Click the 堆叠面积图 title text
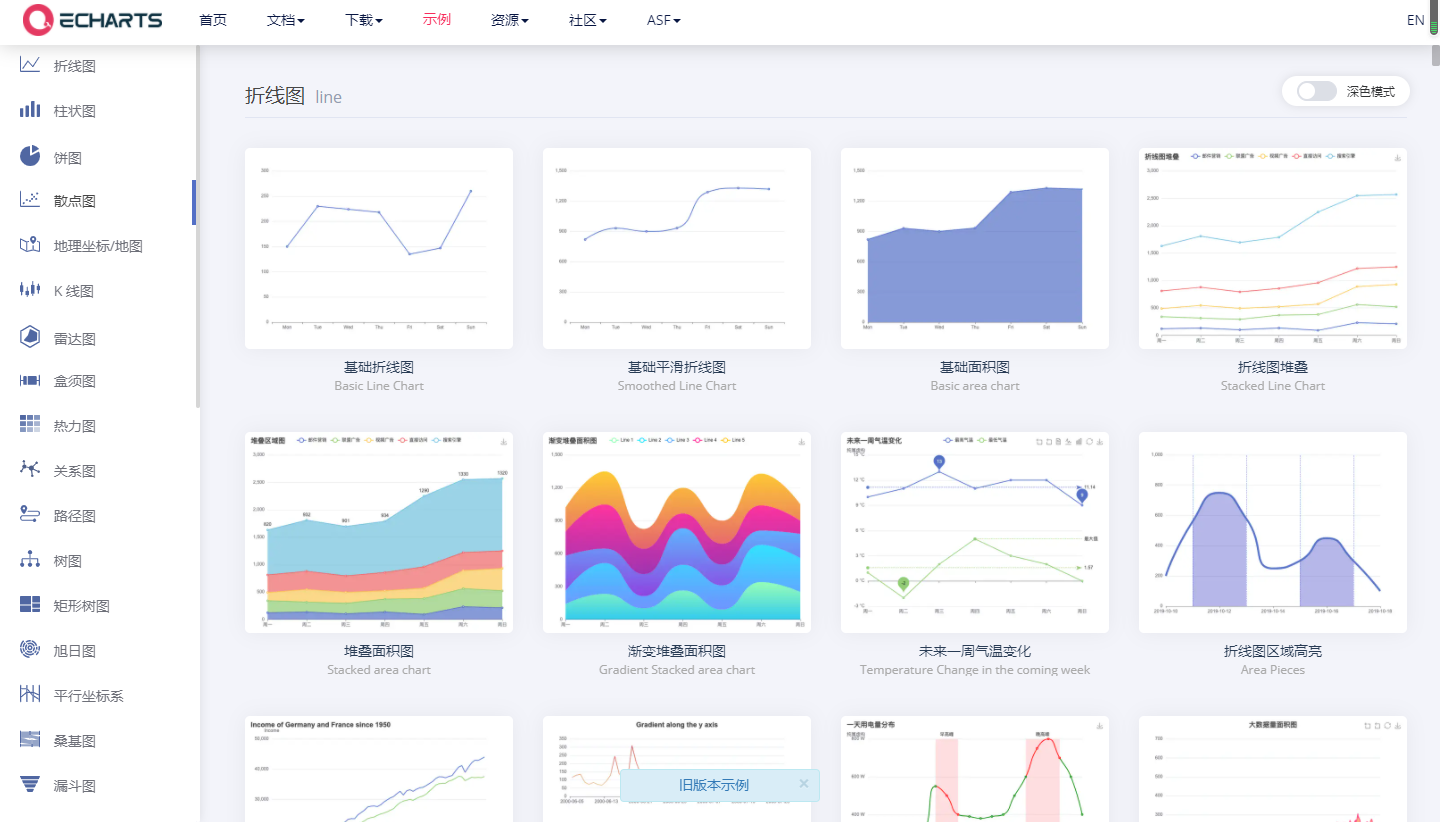 (379, 651)
